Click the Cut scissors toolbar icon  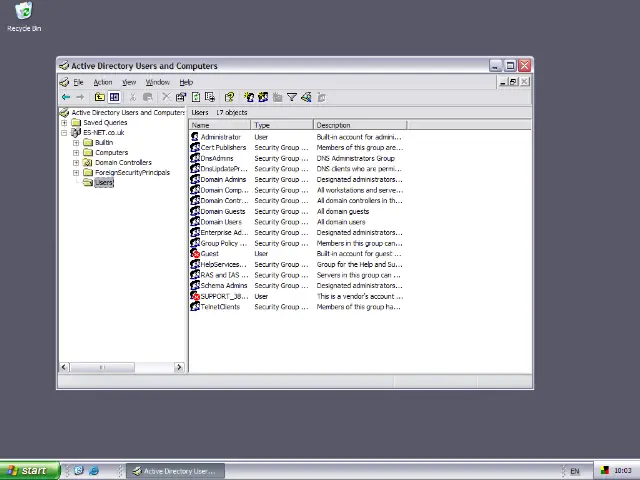click(x=133, y=97)
